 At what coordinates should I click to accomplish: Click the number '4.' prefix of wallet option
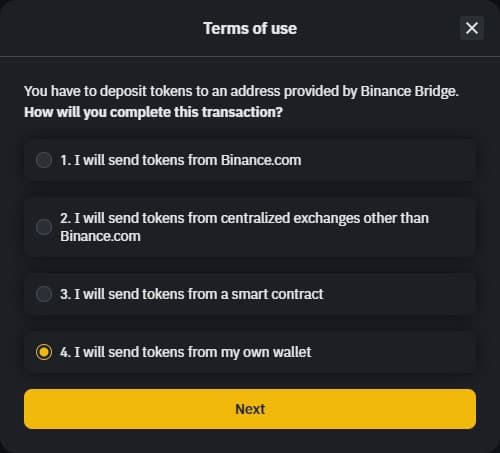(66, 352)
